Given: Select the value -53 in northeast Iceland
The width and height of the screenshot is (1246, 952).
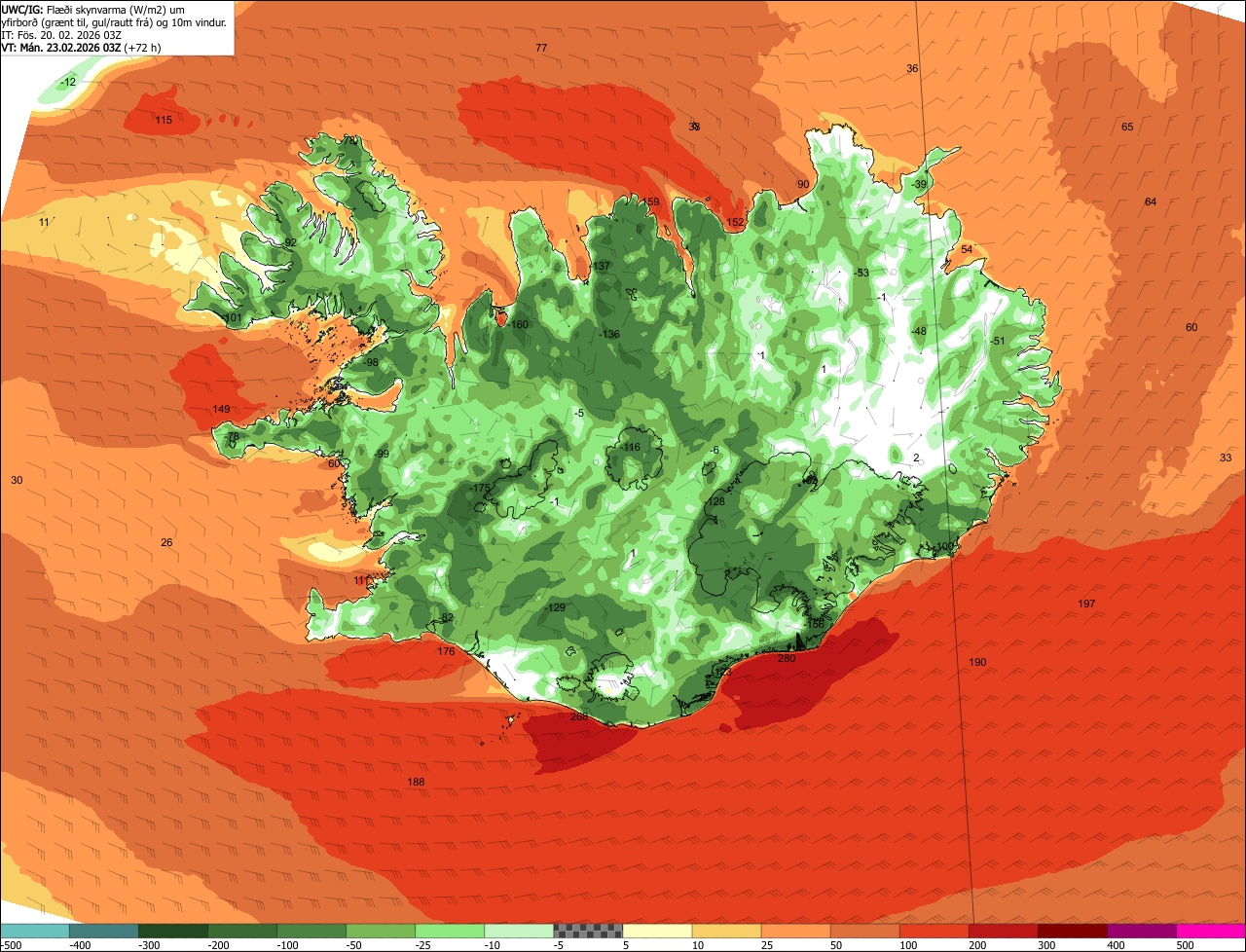Looking at the screenshot, I should coord(861,274).
